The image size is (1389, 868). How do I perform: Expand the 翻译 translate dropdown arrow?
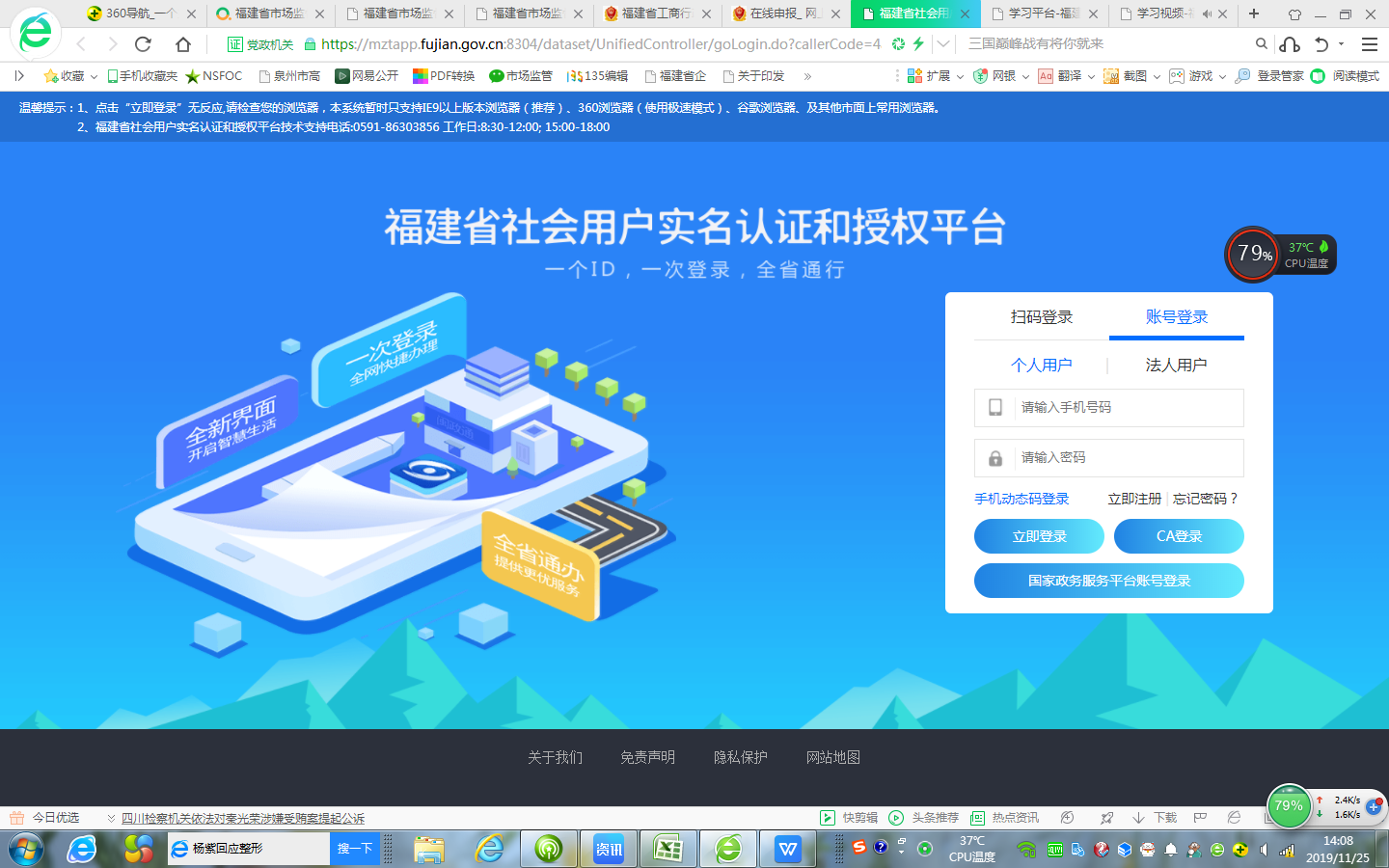[x=1091, y=76]
